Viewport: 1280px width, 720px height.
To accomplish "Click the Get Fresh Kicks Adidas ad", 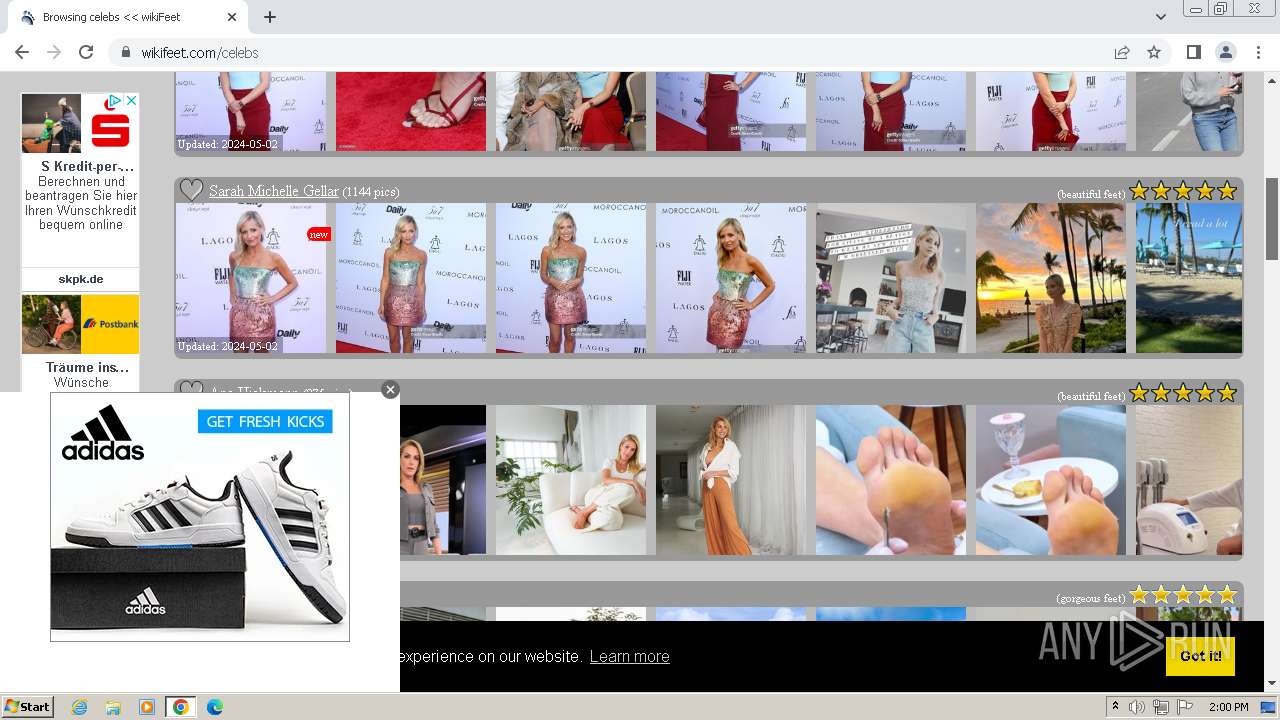I will (x=200, y=517).
